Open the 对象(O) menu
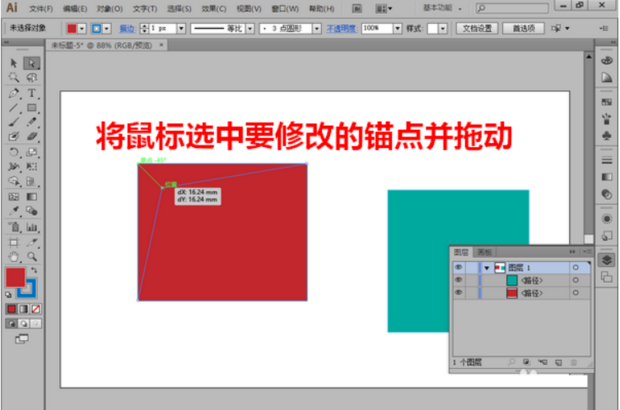This screenshot has width=620, height=410. click(110, 9)
